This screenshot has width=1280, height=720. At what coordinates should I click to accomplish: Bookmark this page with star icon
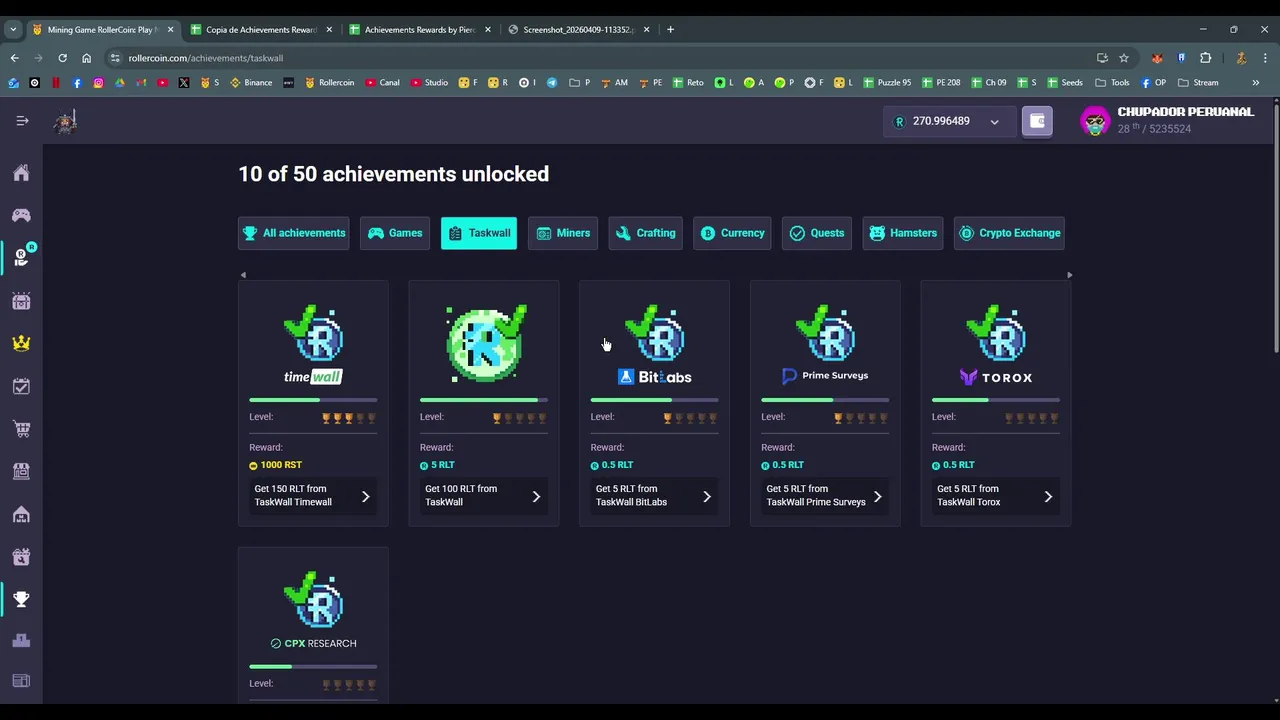(x=1124, y=58)
